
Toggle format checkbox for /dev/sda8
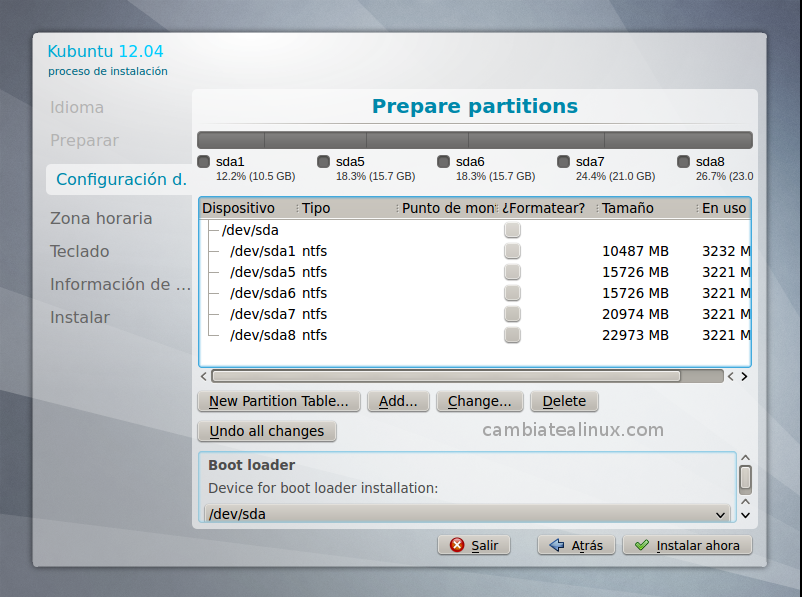(x=512, y=335)
